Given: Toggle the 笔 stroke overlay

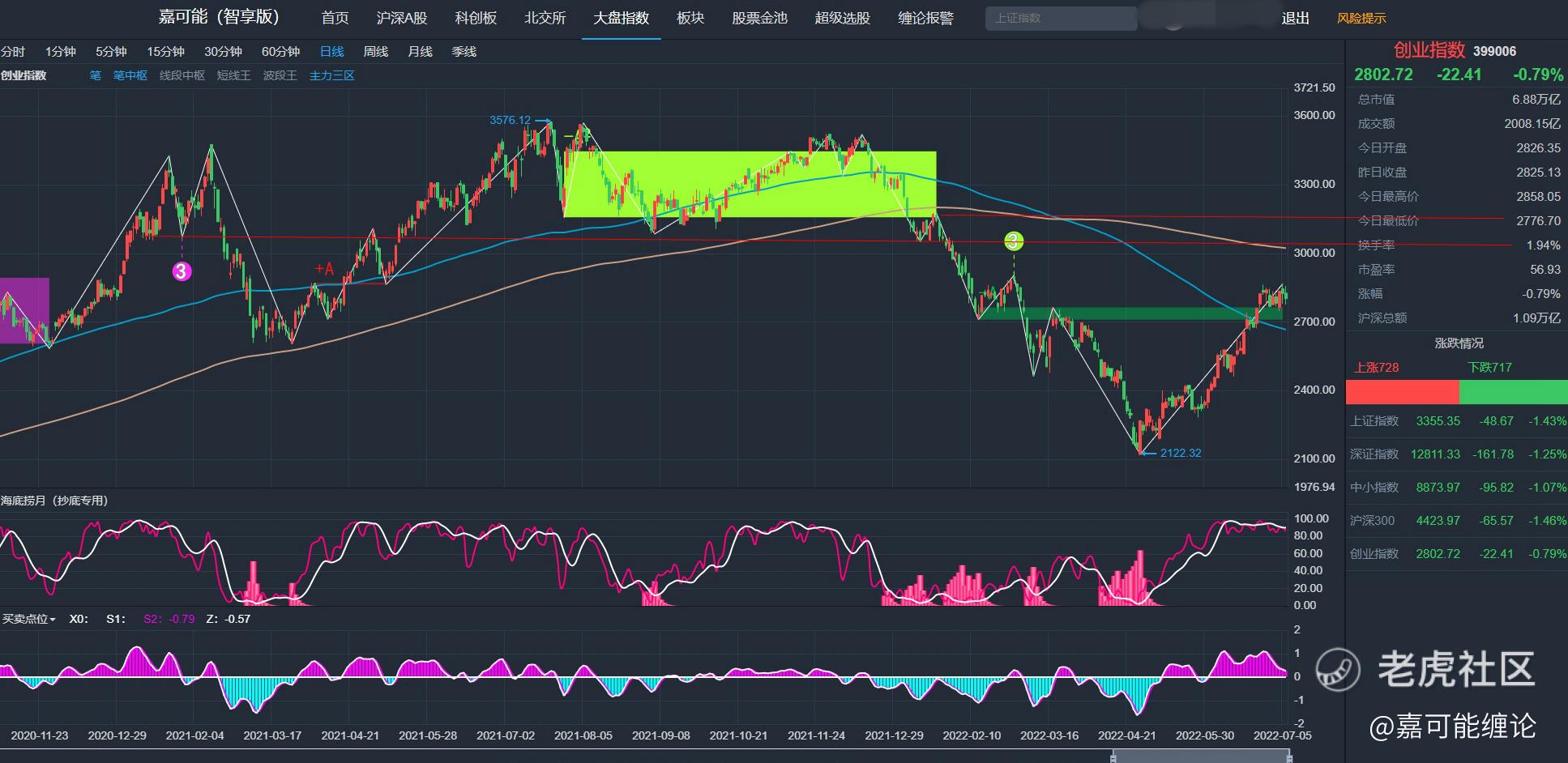Looking at the screenshot, I should tap(96, 75).
